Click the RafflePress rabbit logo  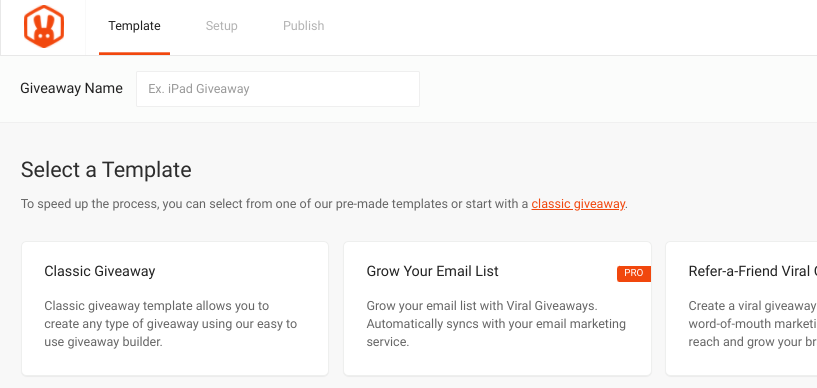44,27
